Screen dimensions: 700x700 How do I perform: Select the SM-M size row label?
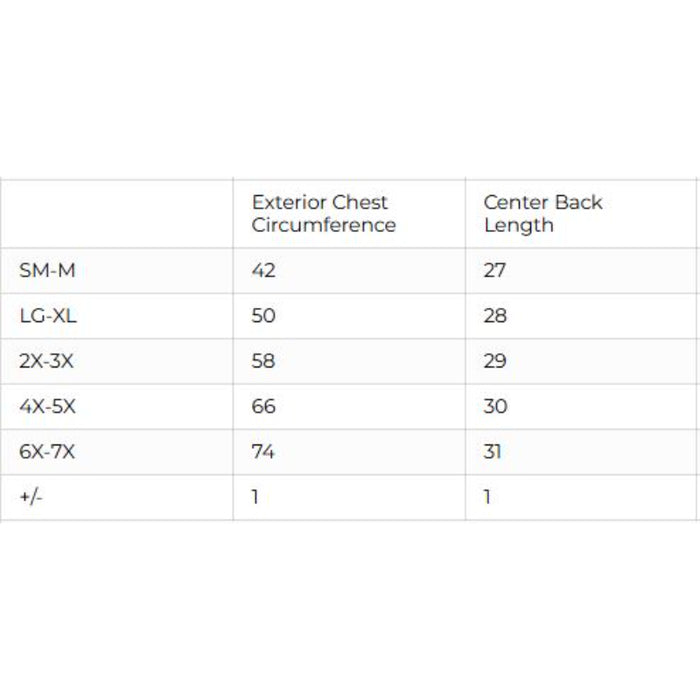(42, 270)
